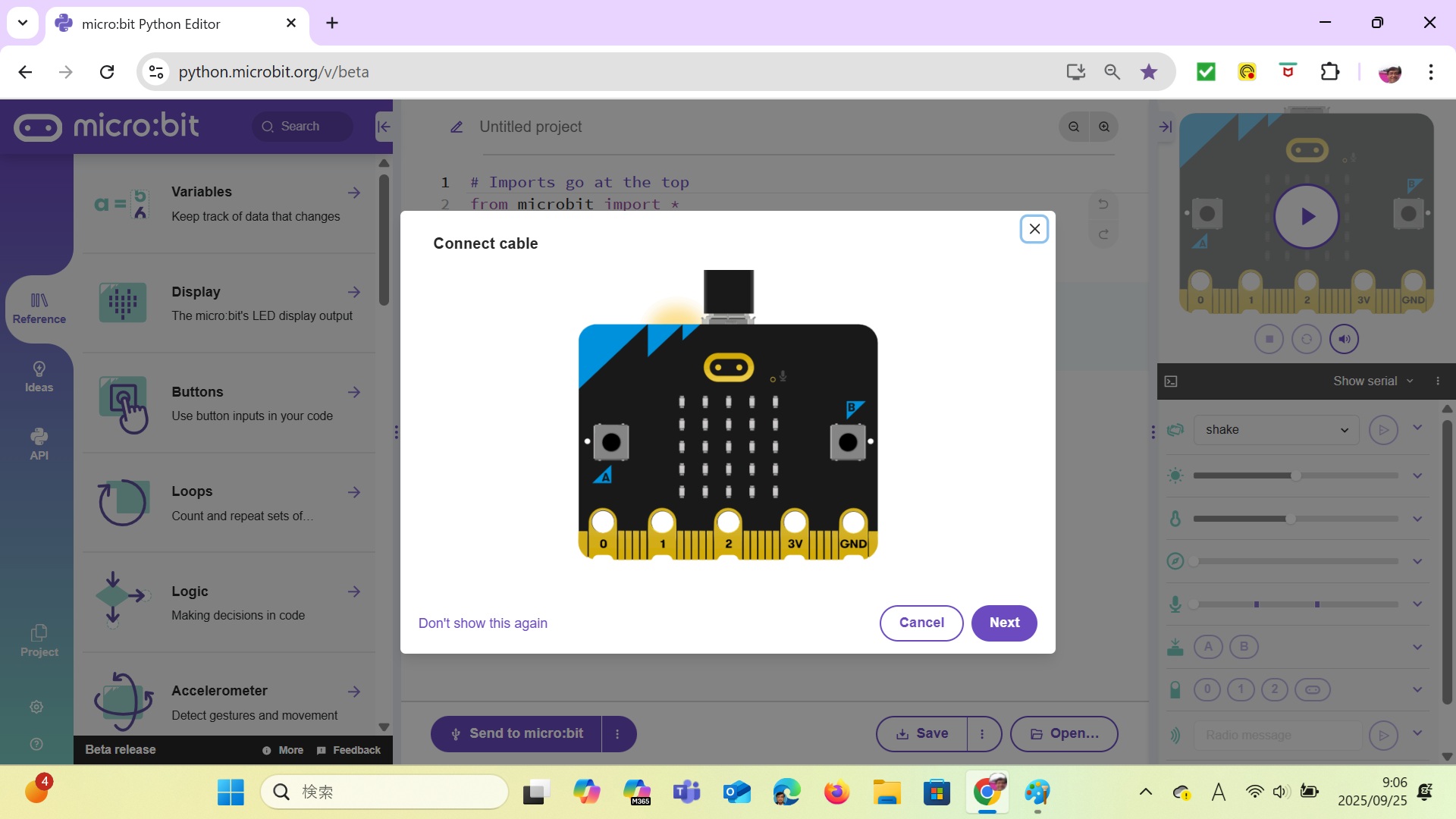Stop the simulator
This screenshot has width=1456, height=819.
click(1269, 339)
